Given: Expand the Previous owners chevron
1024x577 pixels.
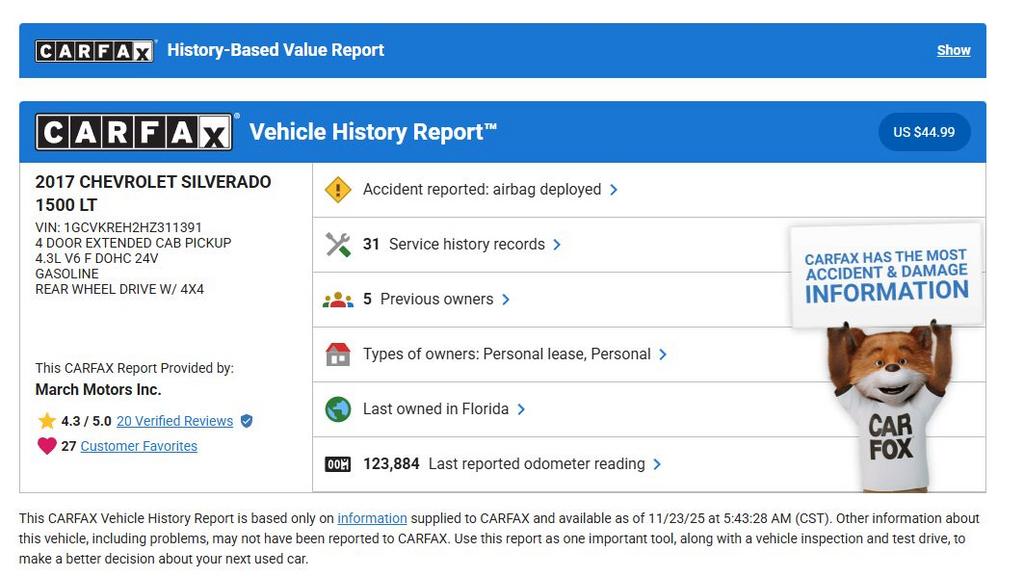Looking at the screenshot, I should [x=506, y=300].
